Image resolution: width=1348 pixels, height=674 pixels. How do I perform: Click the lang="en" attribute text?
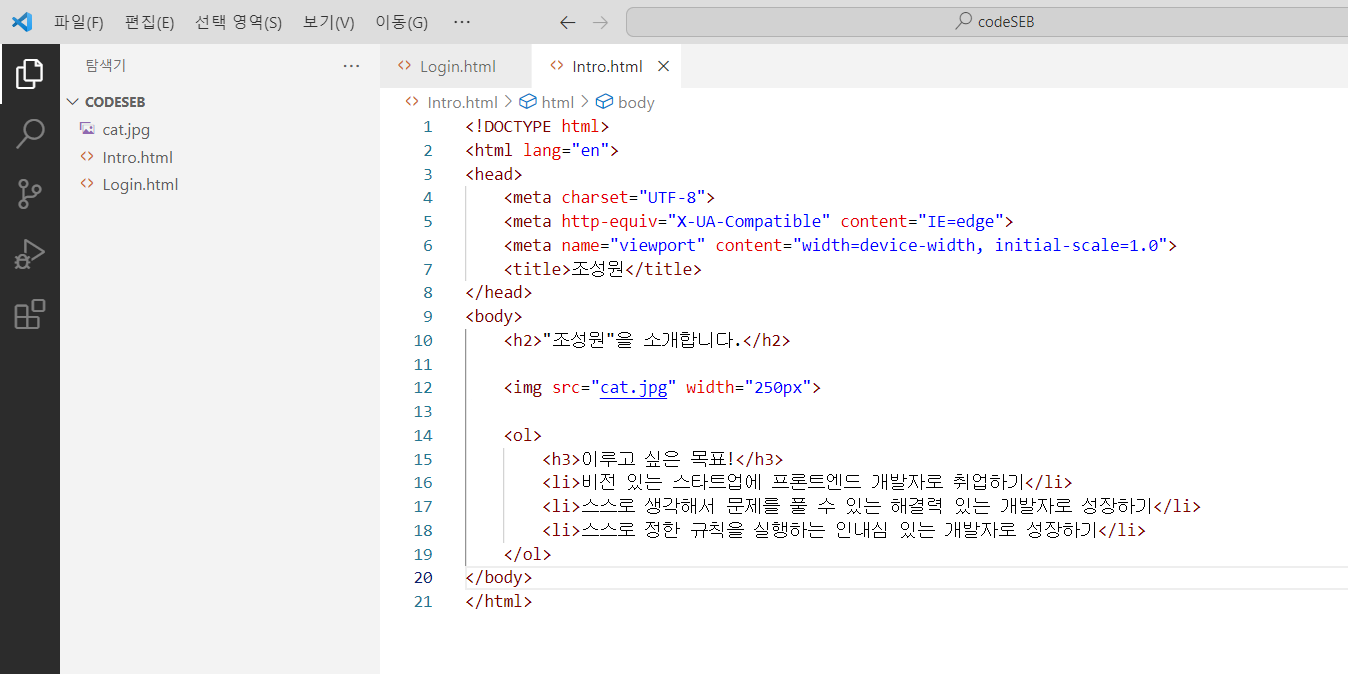(x=567, y=150)
